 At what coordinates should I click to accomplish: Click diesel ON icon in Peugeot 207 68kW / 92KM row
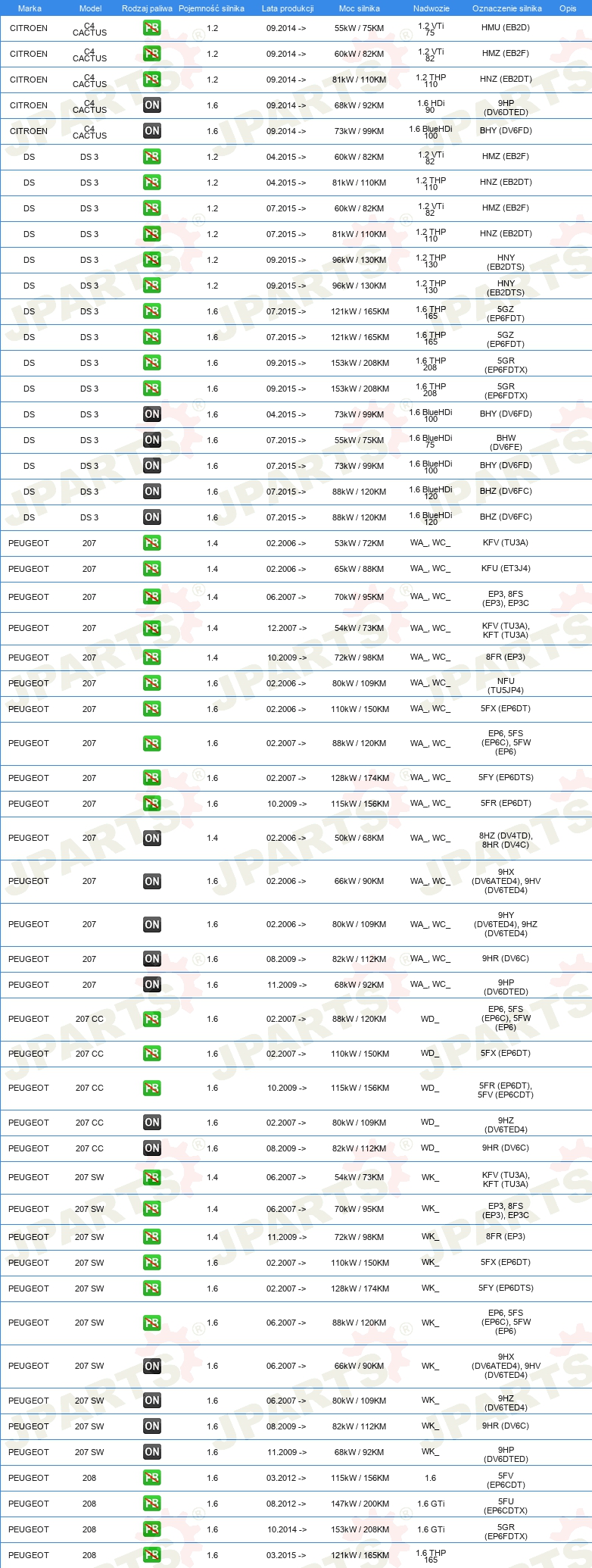click(x=151, y=985)
